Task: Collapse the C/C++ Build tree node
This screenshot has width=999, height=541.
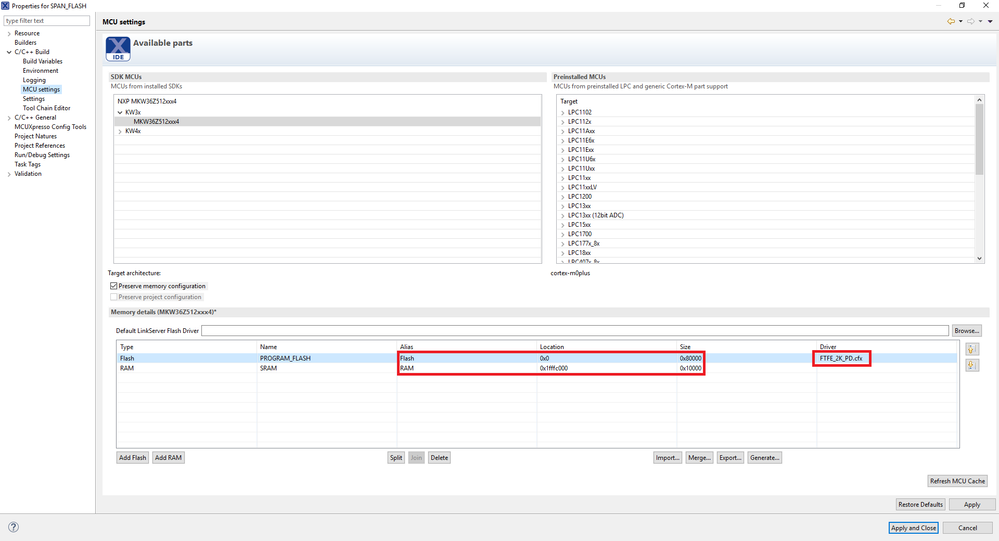Action: [9, 52]
